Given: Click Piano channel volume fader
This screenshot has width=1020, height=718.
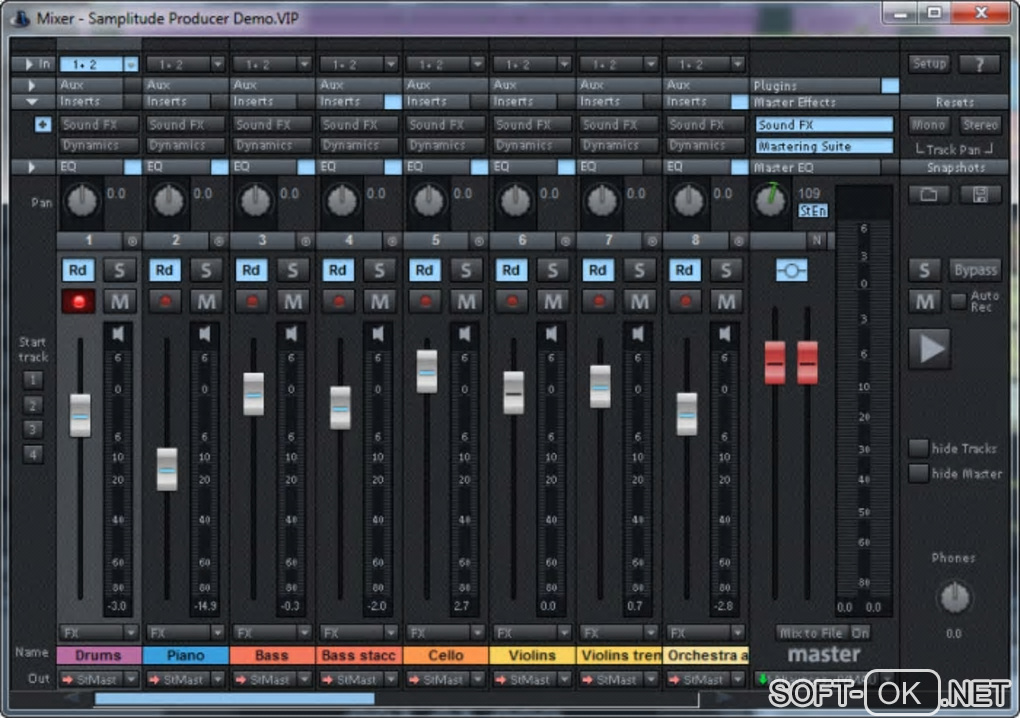Looking at the screenshot, I should 167,469.
